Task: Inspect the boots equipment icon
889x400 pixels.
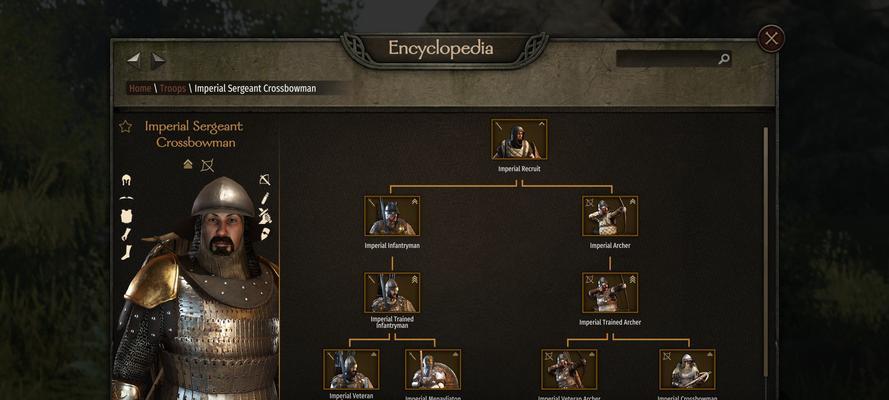Action: coord(126,252)
